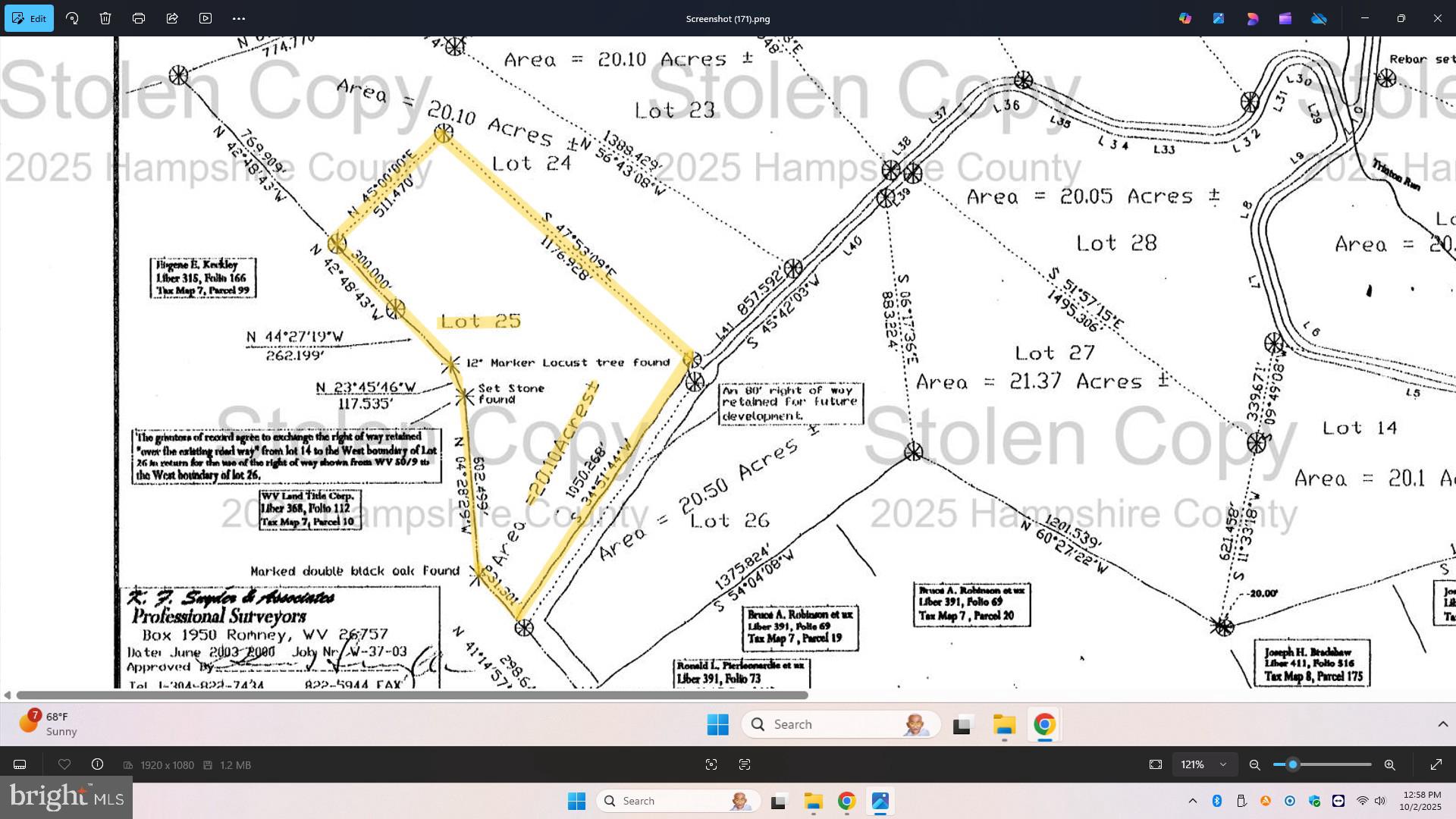Click the zoom out magnifier icon
The width and height of the screenshot is (1456, 819).
pyautogui.click(x=1255, y=764)
